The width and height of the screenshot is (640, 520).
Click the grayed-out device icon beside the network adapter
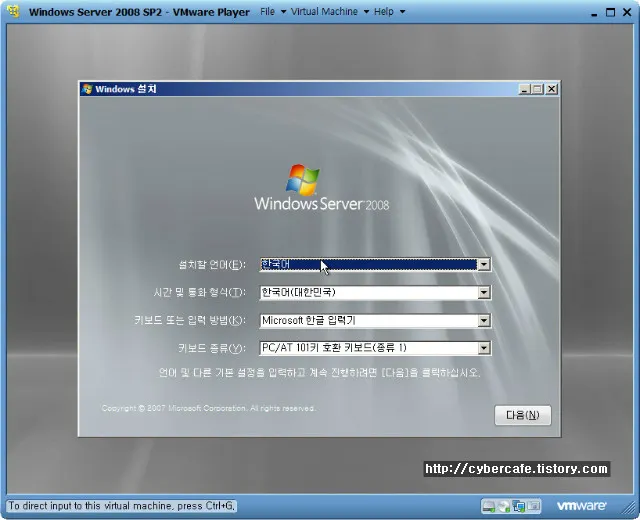point(533,507)
